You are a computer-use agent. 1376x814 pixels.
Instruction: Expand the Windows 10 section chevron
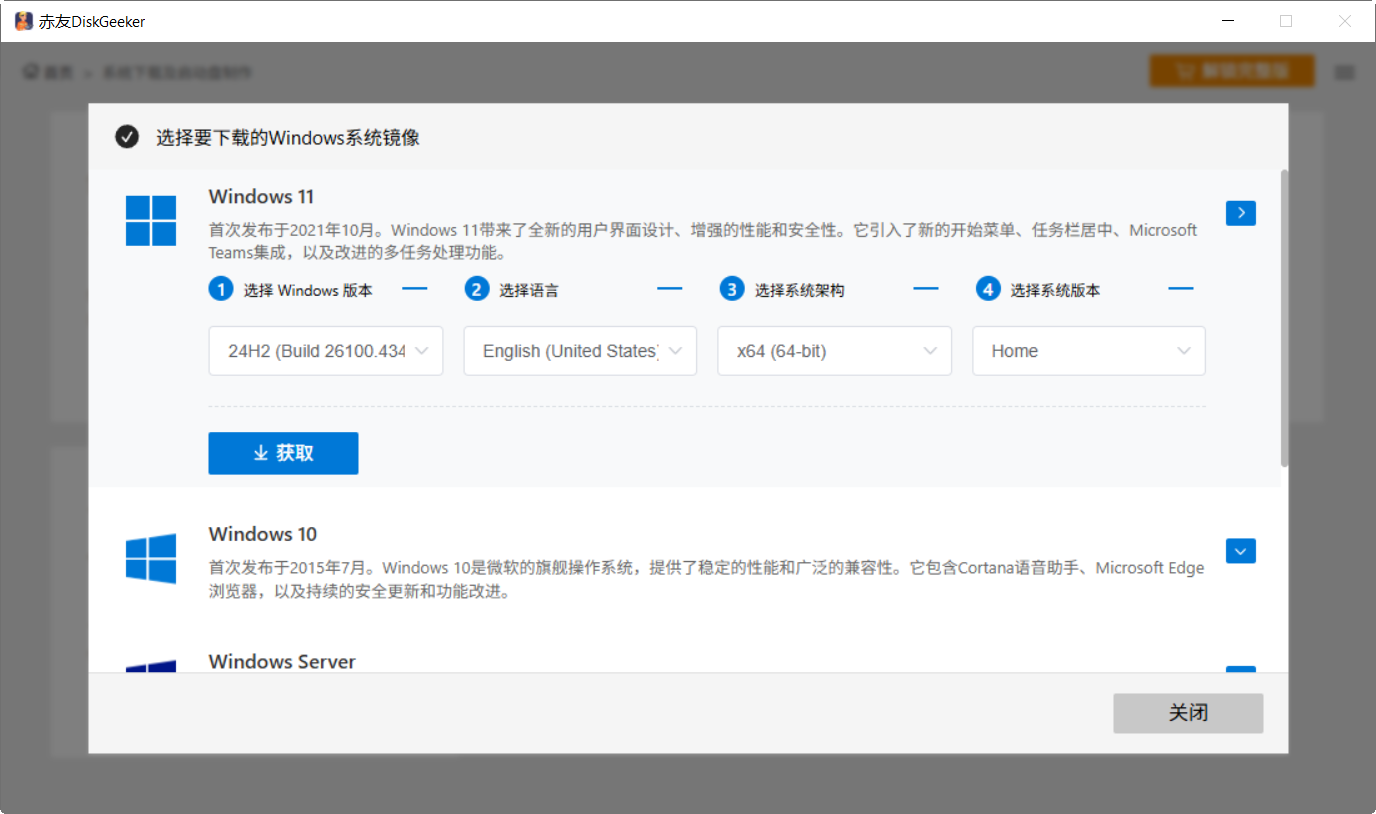[x=1240, y=551]
